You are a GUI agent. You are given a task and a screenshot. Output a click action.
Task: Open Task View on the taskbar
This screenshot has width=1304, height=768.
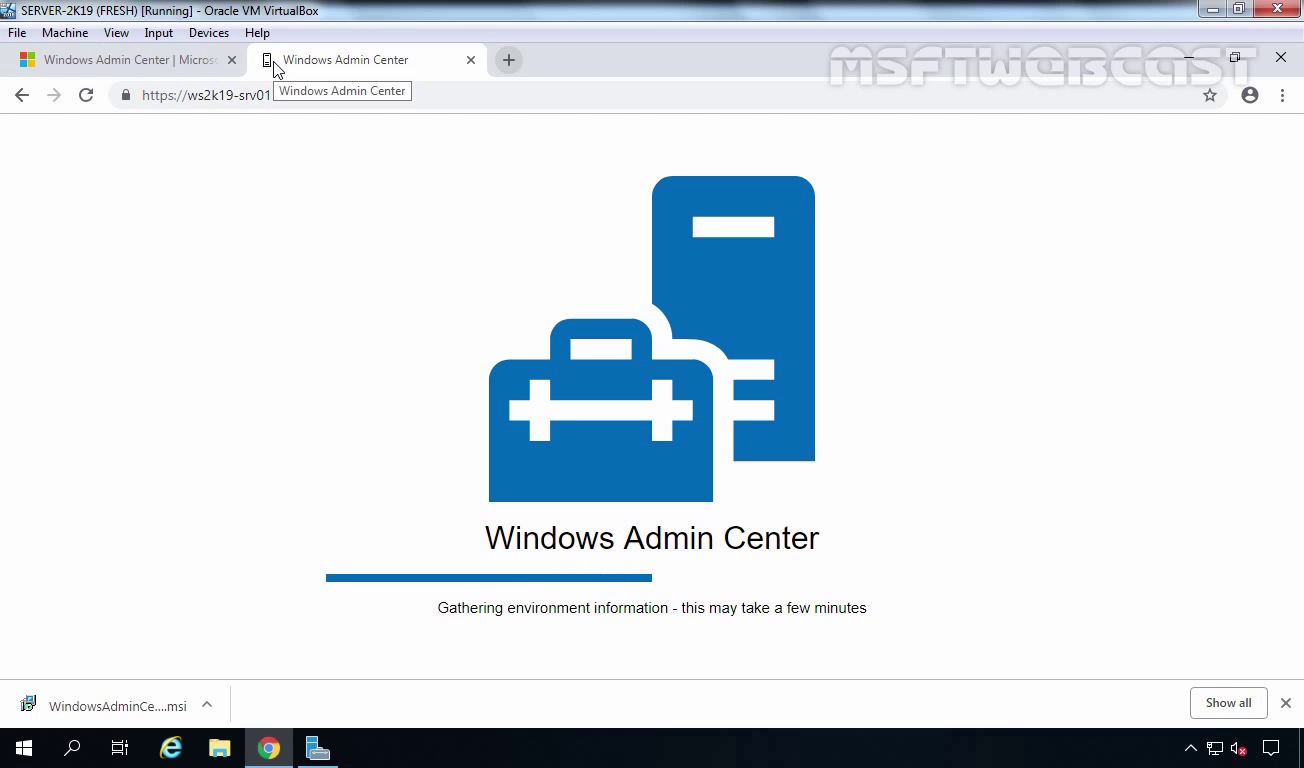coord(120,748)
